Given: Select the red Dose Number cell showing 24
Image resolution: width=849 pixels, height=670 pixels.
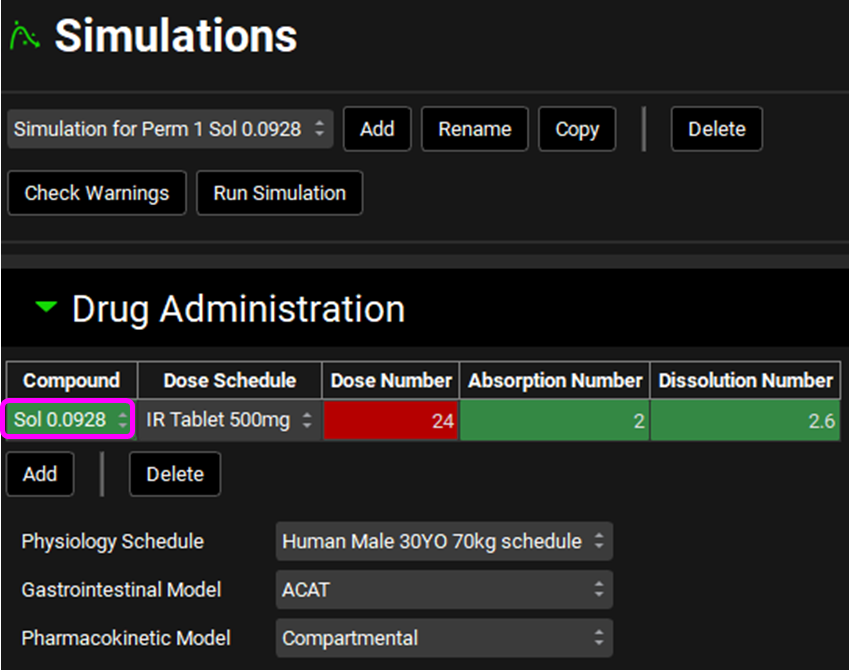Looking at the screenshot, I should click(x=389, y=421).
